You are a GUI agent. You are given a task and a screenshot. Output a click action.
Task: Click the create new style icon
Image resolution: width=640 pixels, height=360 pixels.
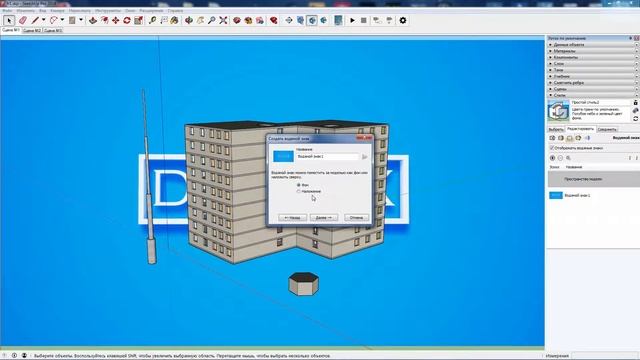(x=636, y=111)
